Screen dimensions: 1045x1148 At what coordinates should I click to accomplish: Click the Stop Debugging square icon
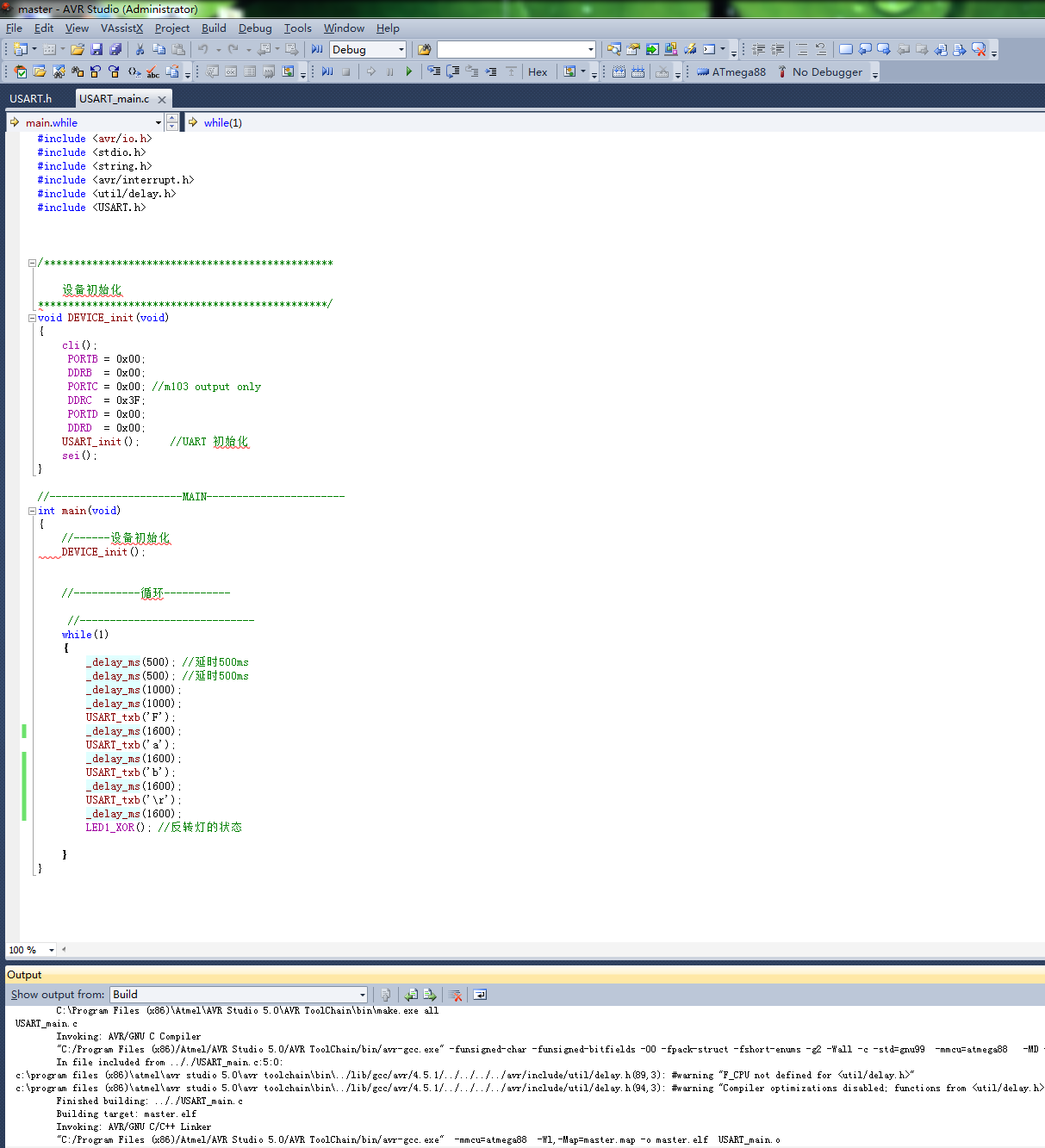(346, 72)
